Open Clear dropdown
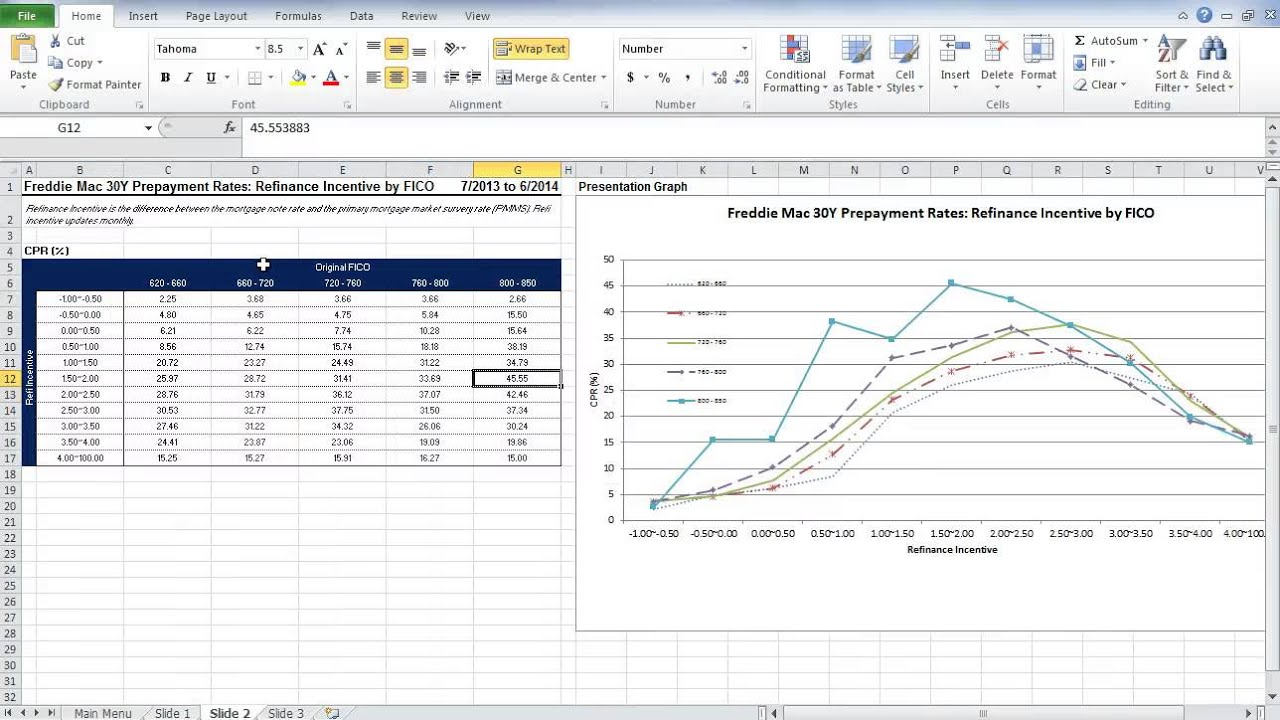The image size is (1280, 720). (1101, 85)
